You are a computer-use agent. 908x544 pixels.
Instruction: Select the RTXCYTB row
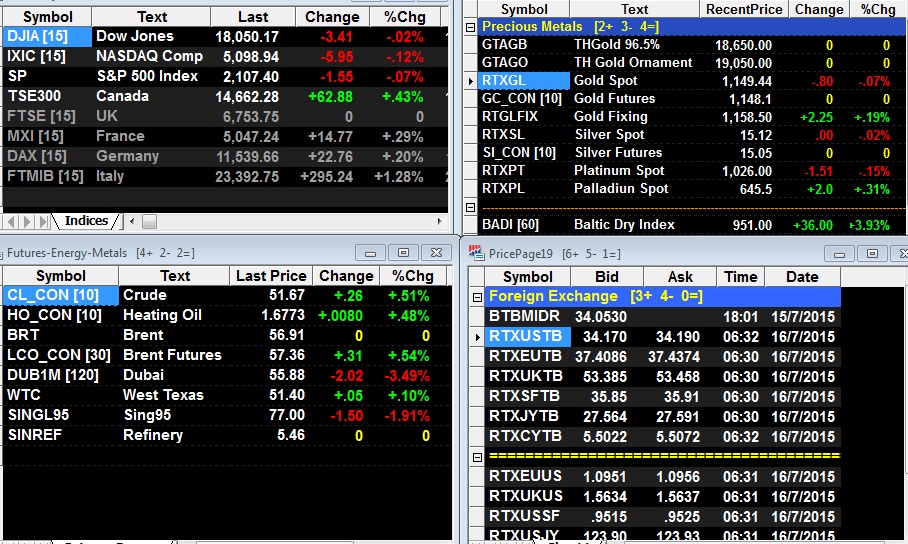point(662,436)
